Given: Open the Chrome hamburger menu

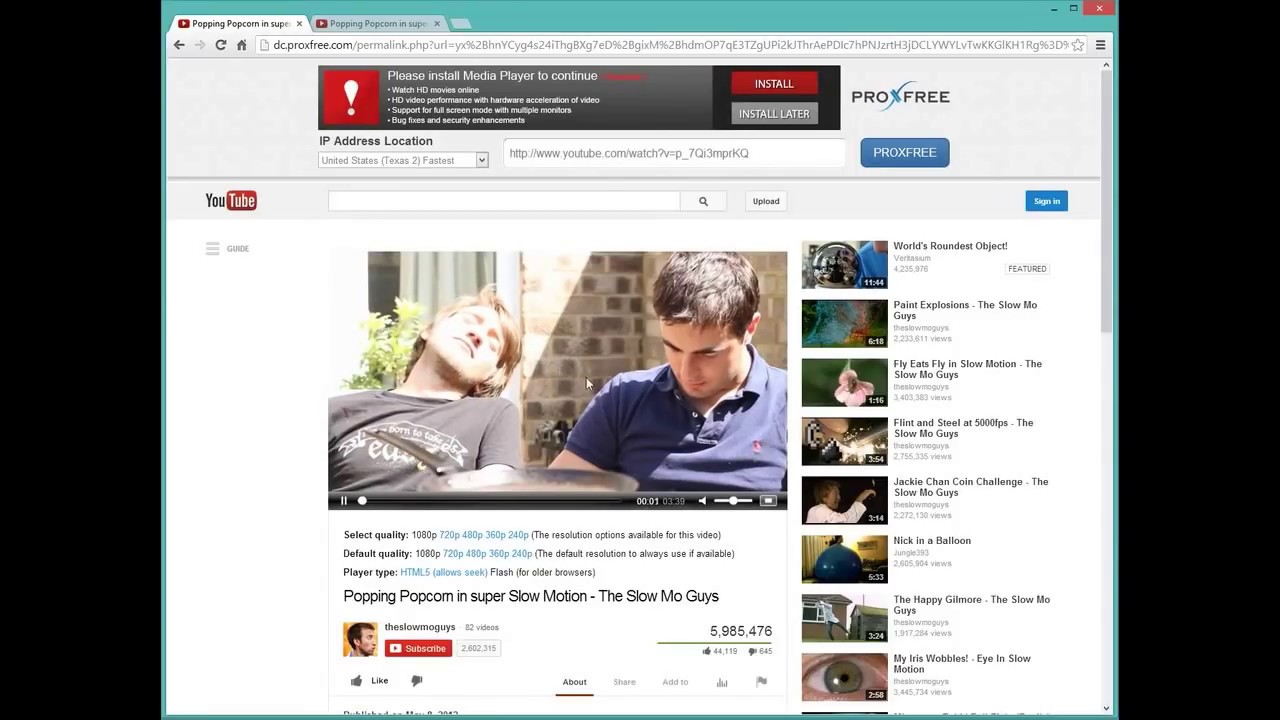Looking at the screenshot, I should tap(1100, 45).
